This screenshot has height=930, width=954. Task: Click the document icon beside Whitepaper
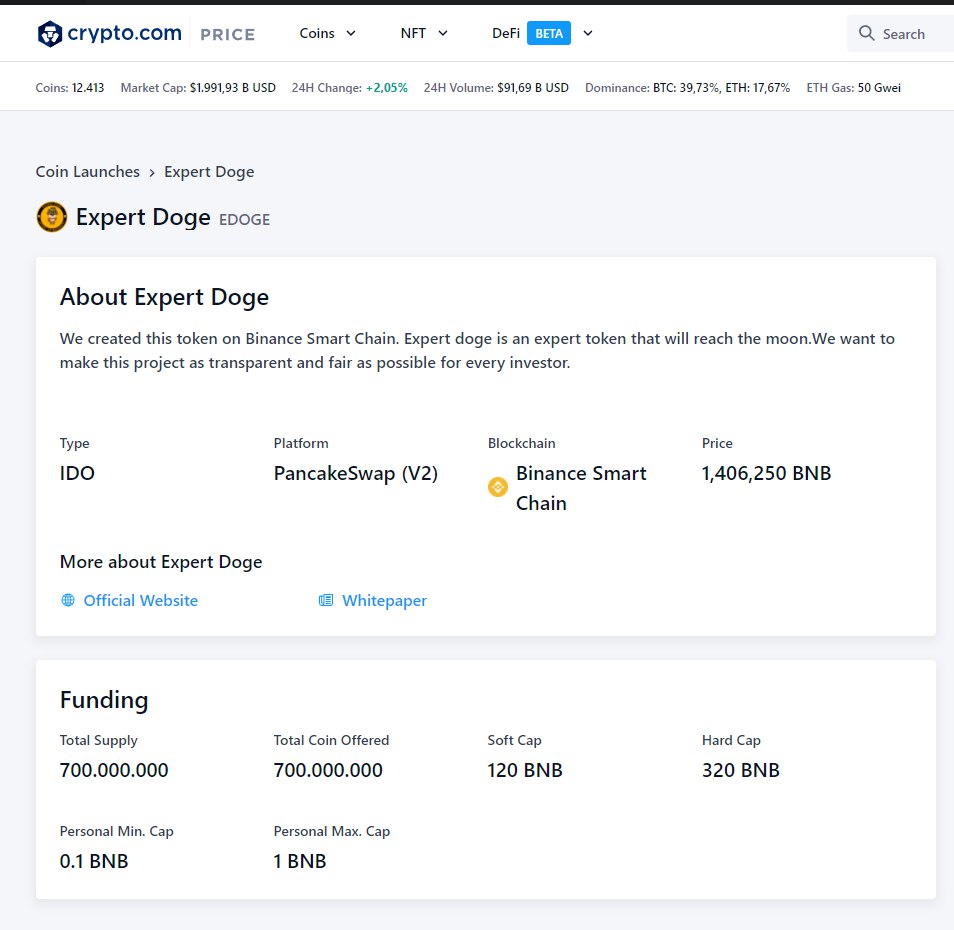[326, 600]
